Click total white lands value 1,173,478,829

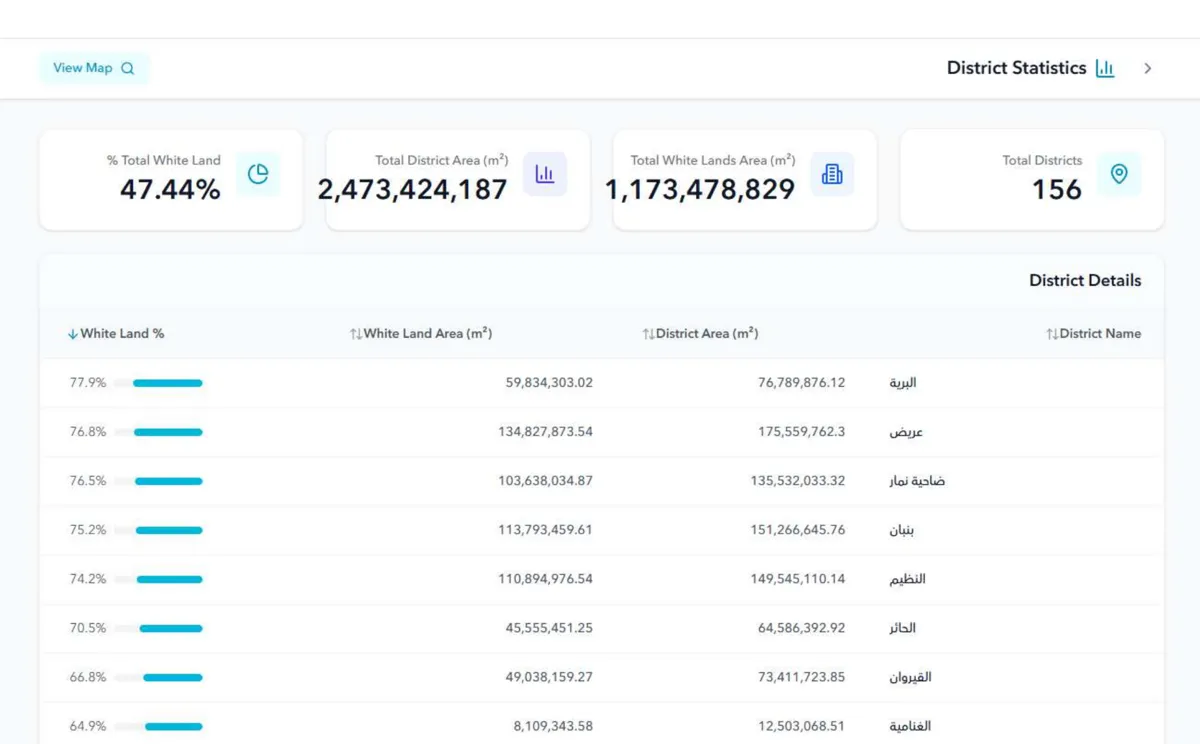click(x=700, y=189)
